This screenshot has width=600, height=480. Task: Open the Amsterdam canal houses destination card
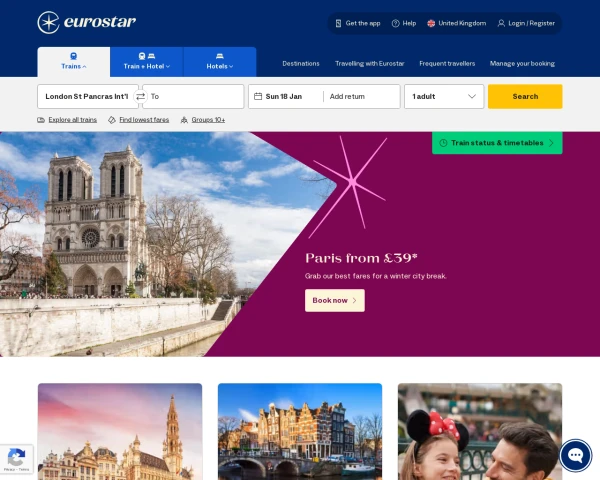coord(300,431)
